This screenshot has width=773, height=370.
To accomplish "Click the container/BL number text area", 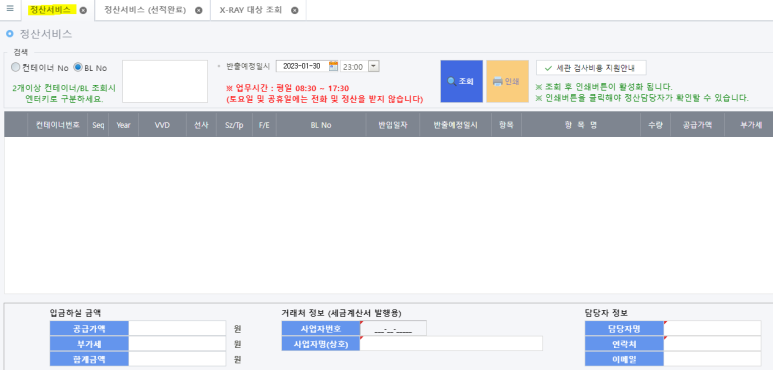I will (165, 81).
